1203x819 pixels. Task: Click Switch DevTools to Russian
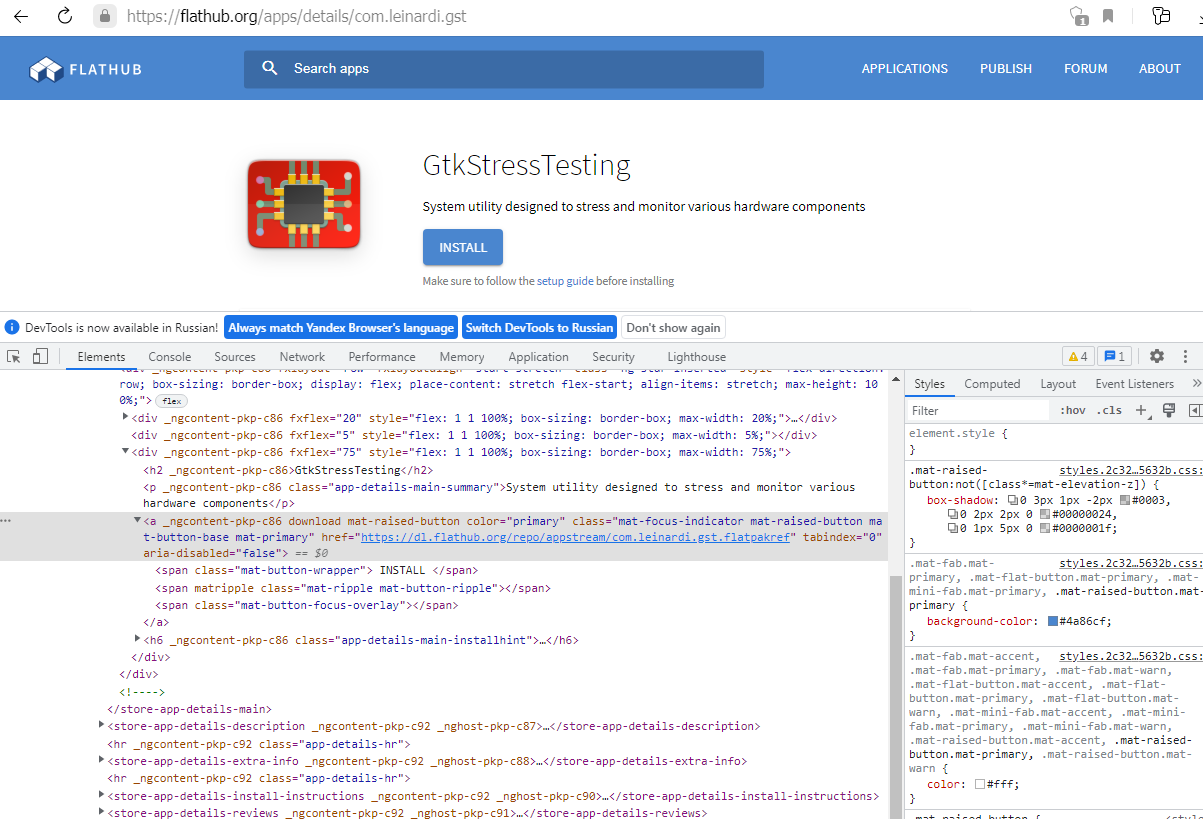(540, 327)
